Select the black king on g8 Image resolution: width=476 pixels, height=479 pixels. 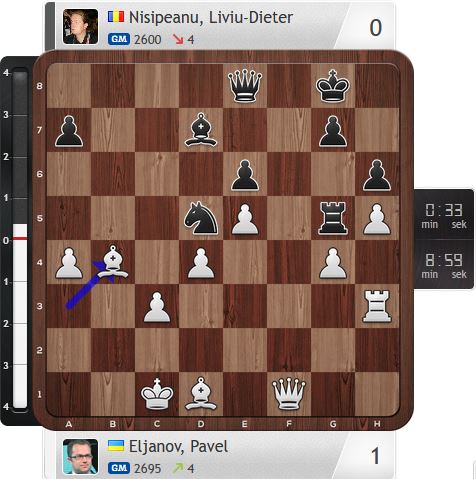[x=333, y=85]
